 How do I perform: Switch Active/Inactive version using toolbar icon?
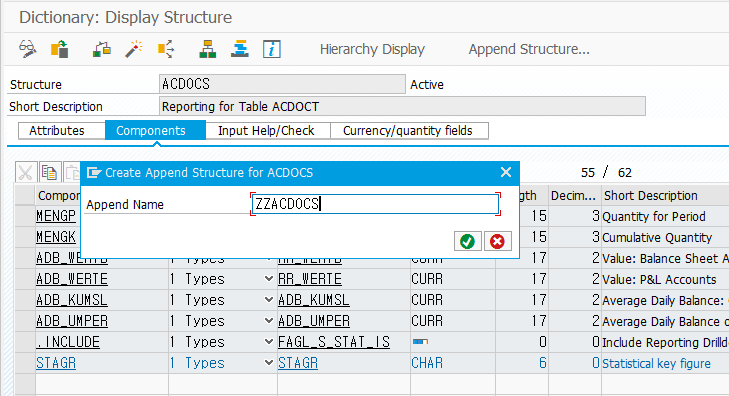click(x=60, y=49)
